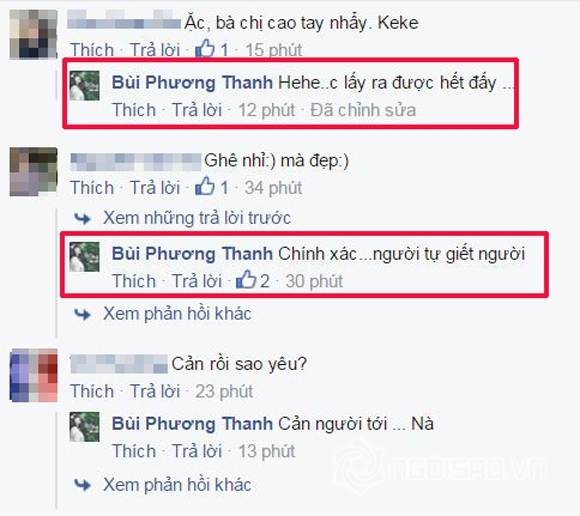580x516 pixels.
Task: Click reply arrow icon beside last 'Xem phản hồi khác'
Action: pos(82,485)
